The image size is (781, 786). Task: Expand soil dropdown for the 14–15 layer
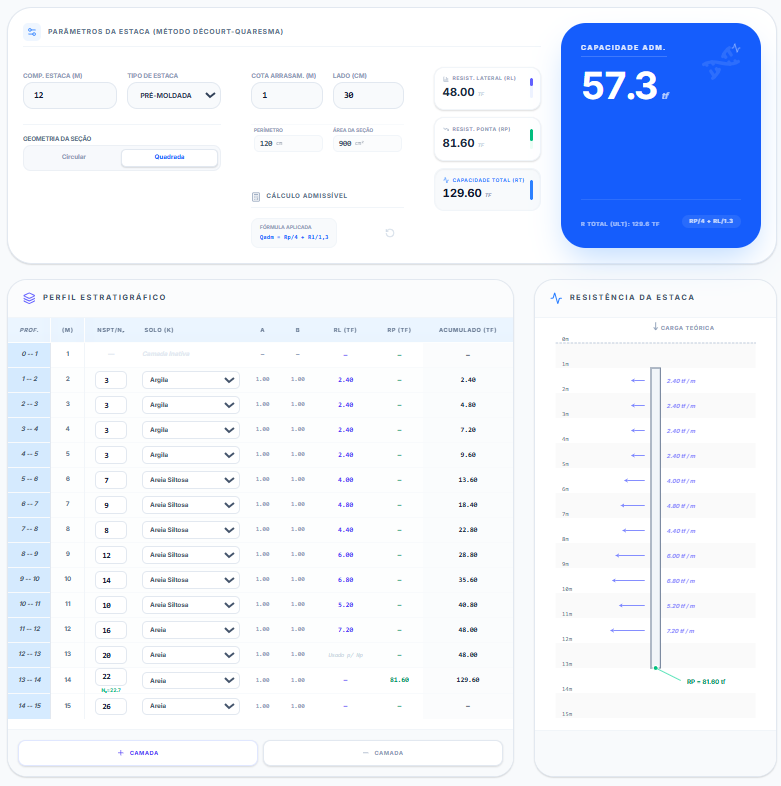(191, 706)
